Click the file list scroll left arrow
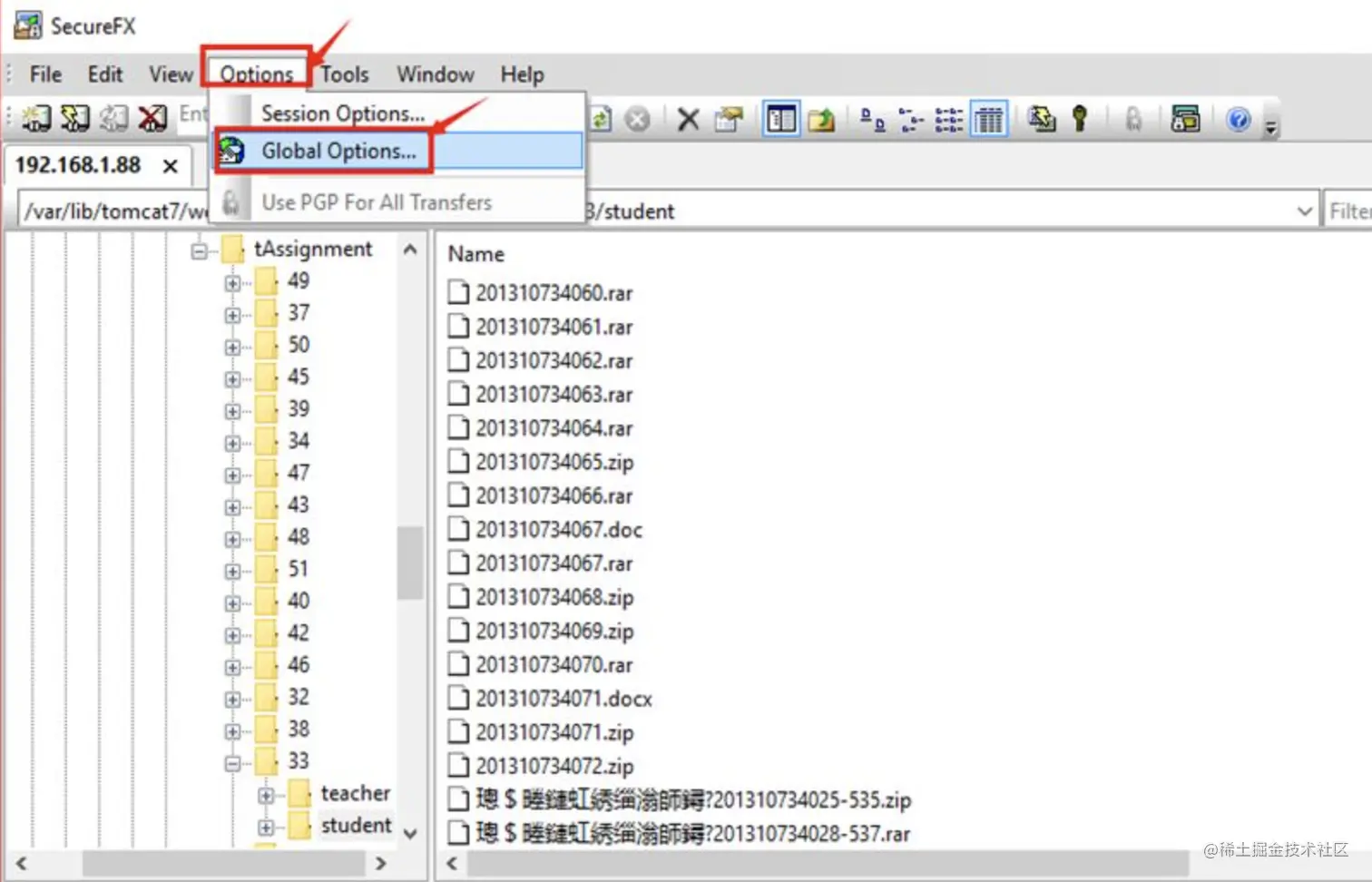Screen dimensions: 1372x882 (x=452, y=863)
